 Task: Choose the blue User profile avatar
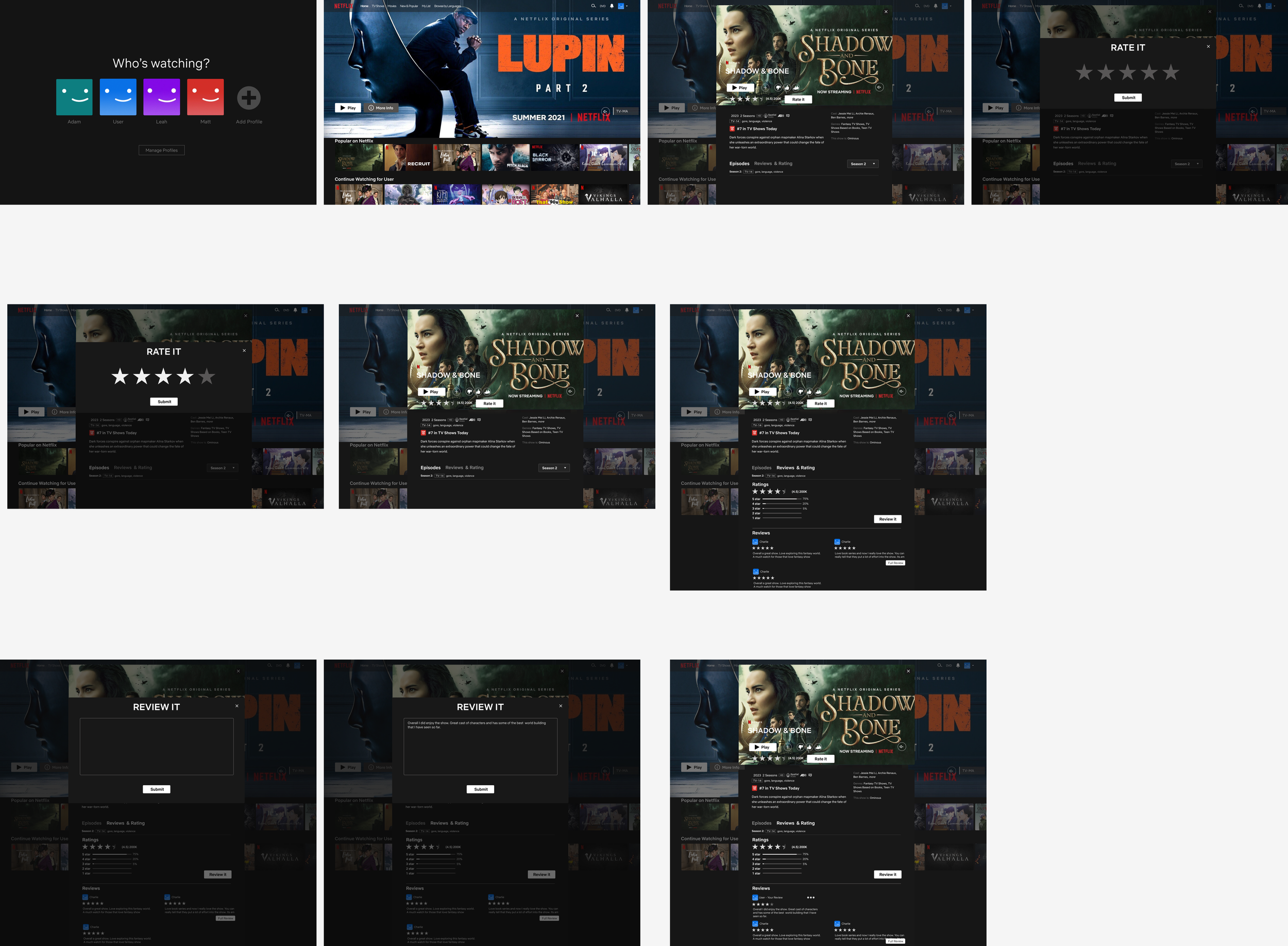click(118, 97)
